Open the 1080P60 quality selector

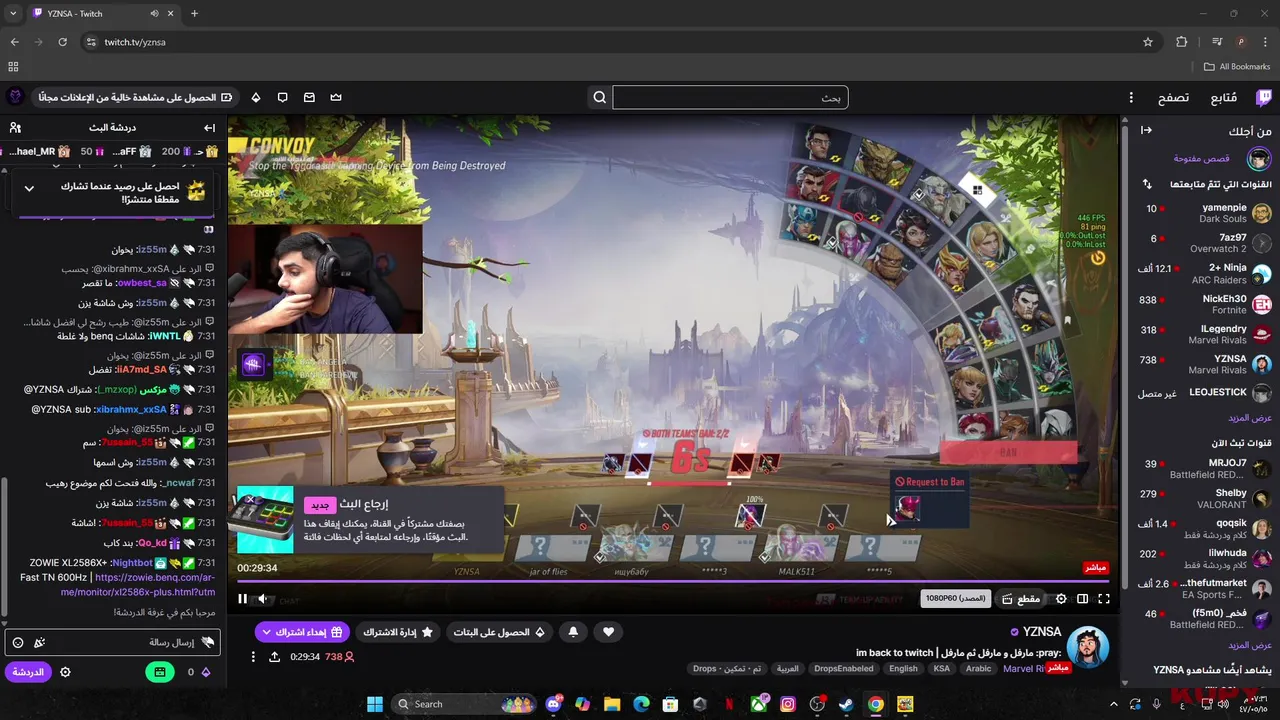tap(956, 599)
